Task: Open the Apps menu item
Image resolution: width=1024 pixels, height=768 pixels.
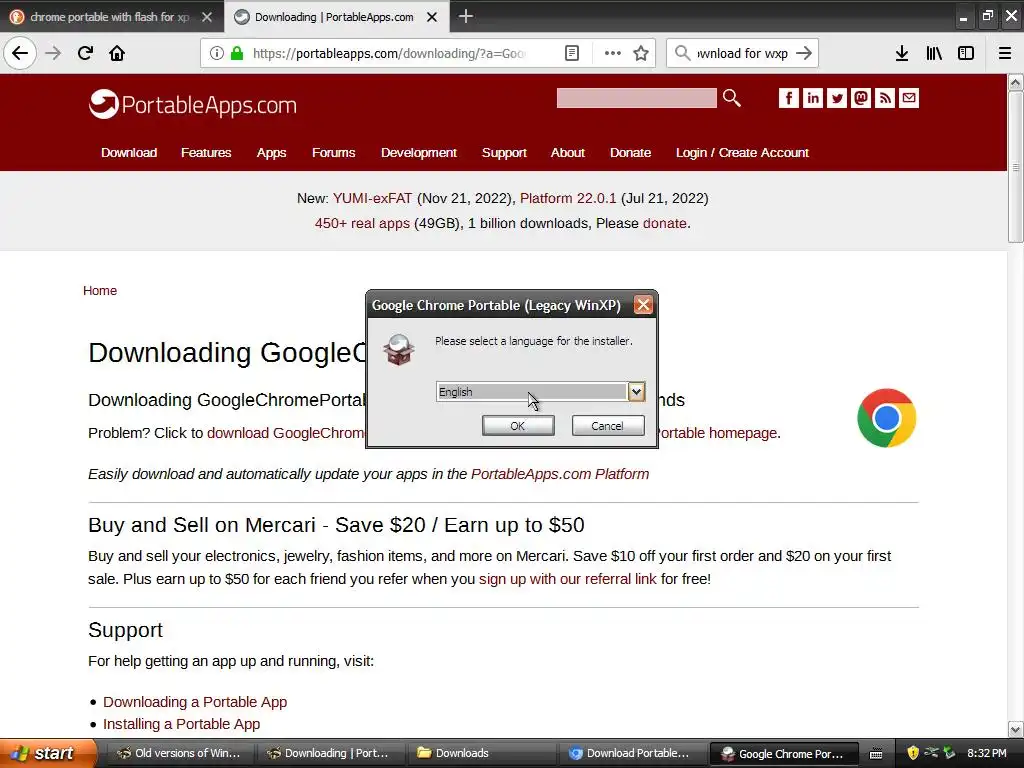Action: [271, 153]
